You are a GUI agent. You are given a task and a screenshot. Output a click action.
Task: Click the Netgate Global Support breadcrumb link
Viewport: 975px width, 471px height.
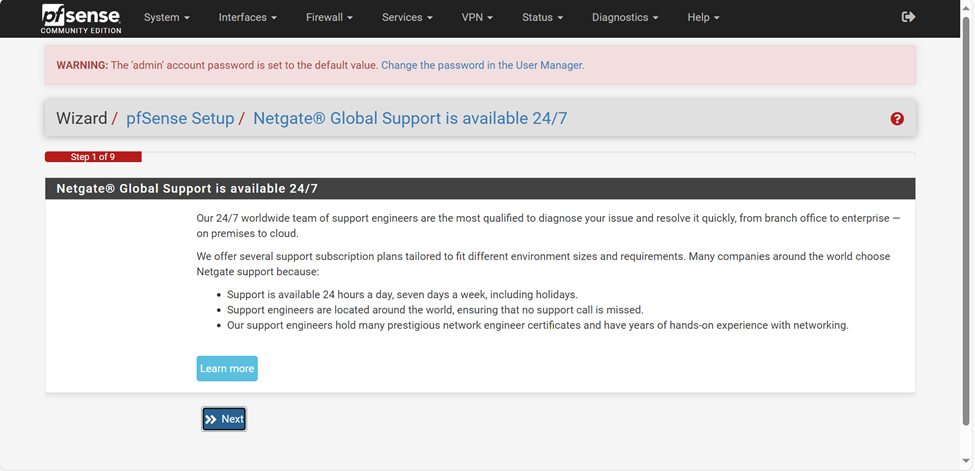(x=410, y=118)
